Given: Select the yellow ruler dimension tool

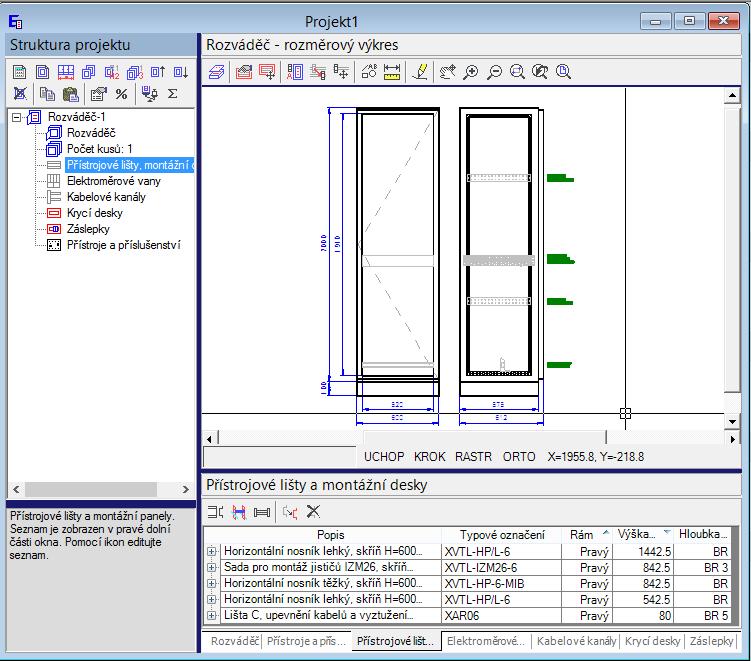Looking at the screenshot, I should (392, 72).
